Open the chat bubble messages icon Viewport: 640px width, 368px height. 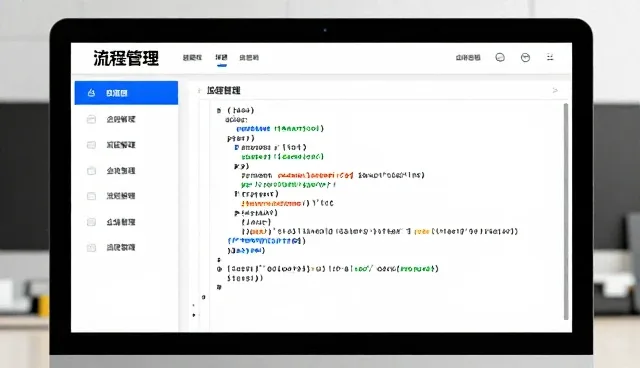[x=500, y=58]
